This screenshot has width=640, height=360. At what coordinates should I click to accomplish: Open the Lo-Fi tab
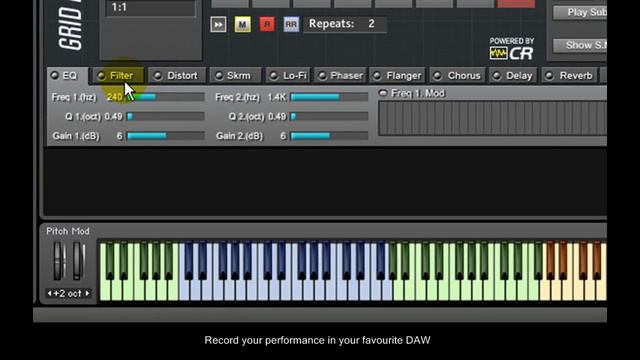pyautogui.click(x=289, y=76)
